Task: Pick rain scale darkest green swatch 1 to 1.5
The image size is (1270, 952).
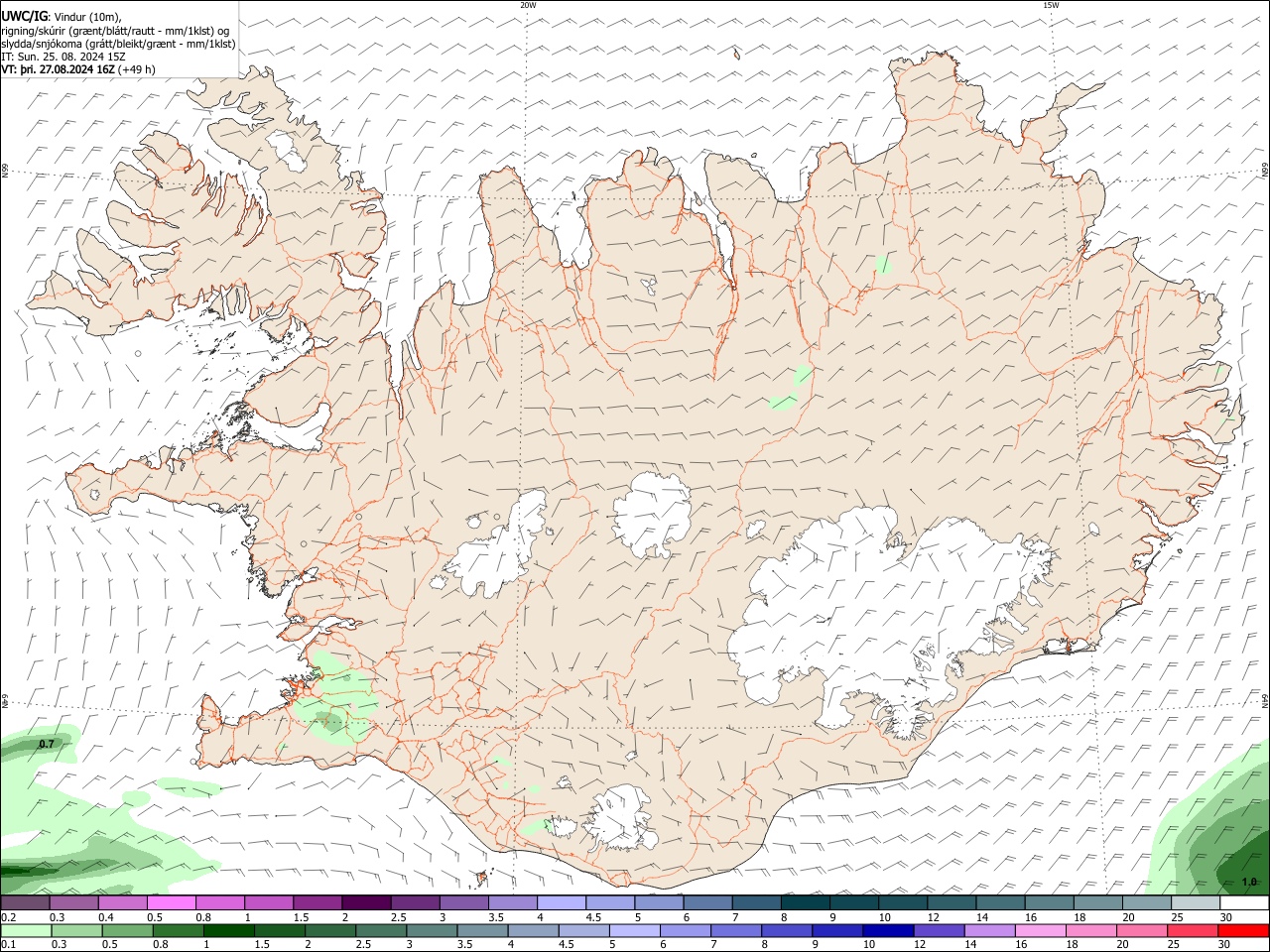Action: [x=228, y=930]
